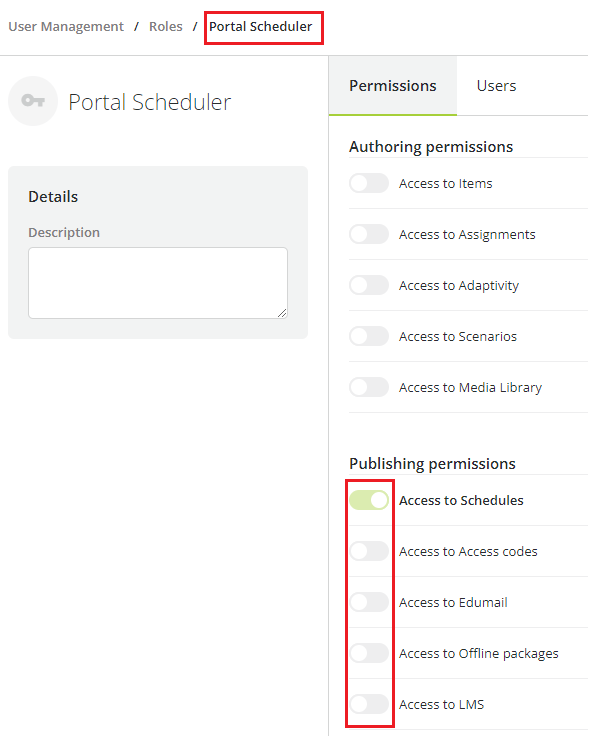Click the key role icon
The width and height of the screenshot is (610, 736).
[x=33, y=101]
